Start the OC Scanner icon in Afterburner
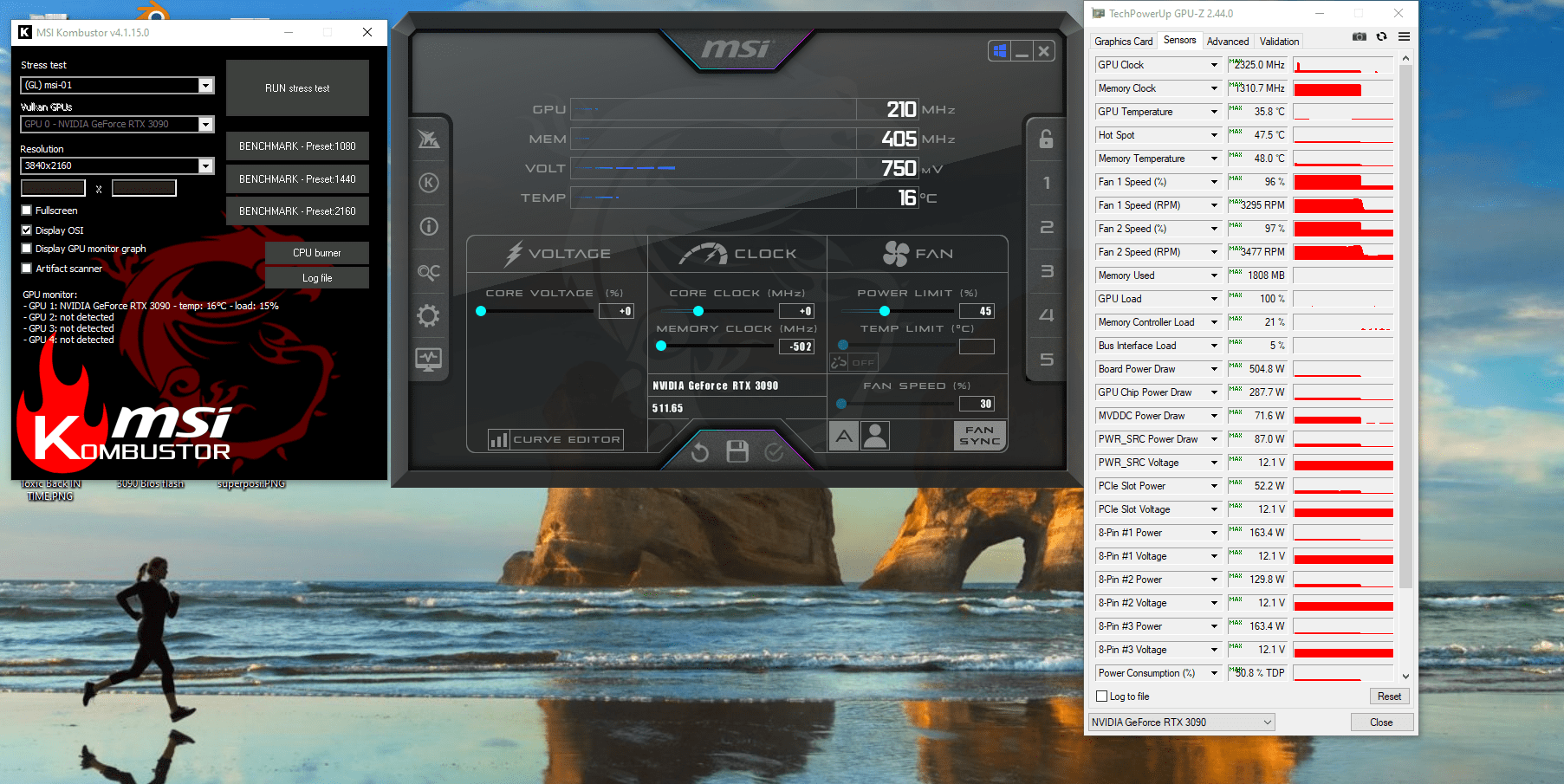Viewport: 1564px width, 784px height. point(429,271)
